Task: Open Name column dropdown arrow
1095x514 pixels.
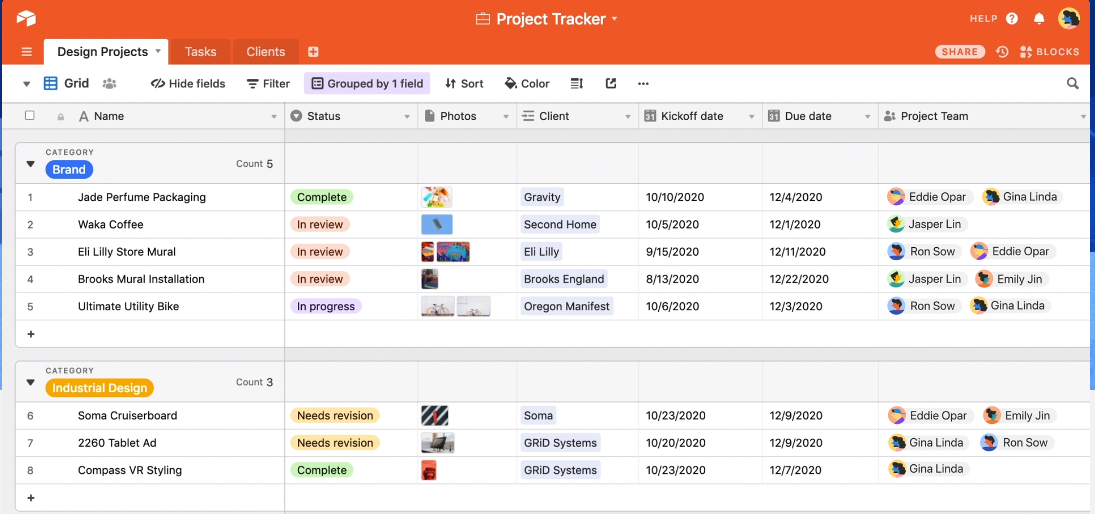Action: [274, 117]
